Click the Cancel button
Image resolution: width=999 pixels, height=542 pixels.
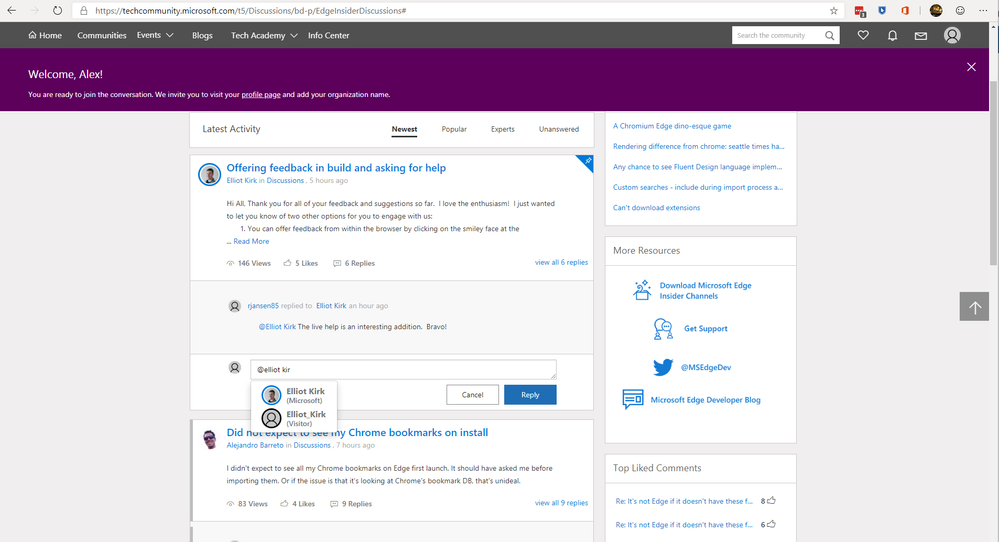point(472,395)
